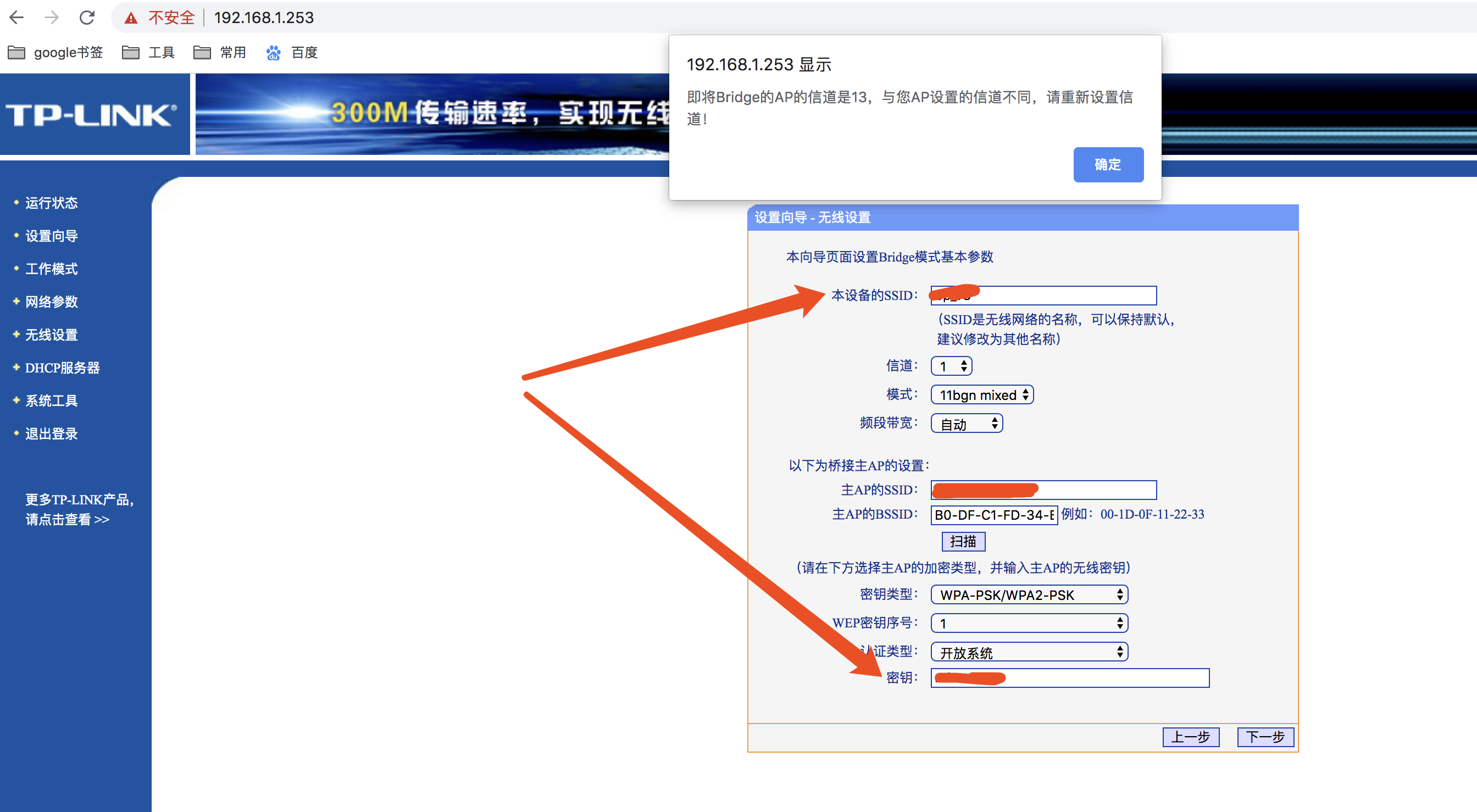Click 确定 in the alert dialog
This screenshot has width=1477, height=812.
[1108, 165]
